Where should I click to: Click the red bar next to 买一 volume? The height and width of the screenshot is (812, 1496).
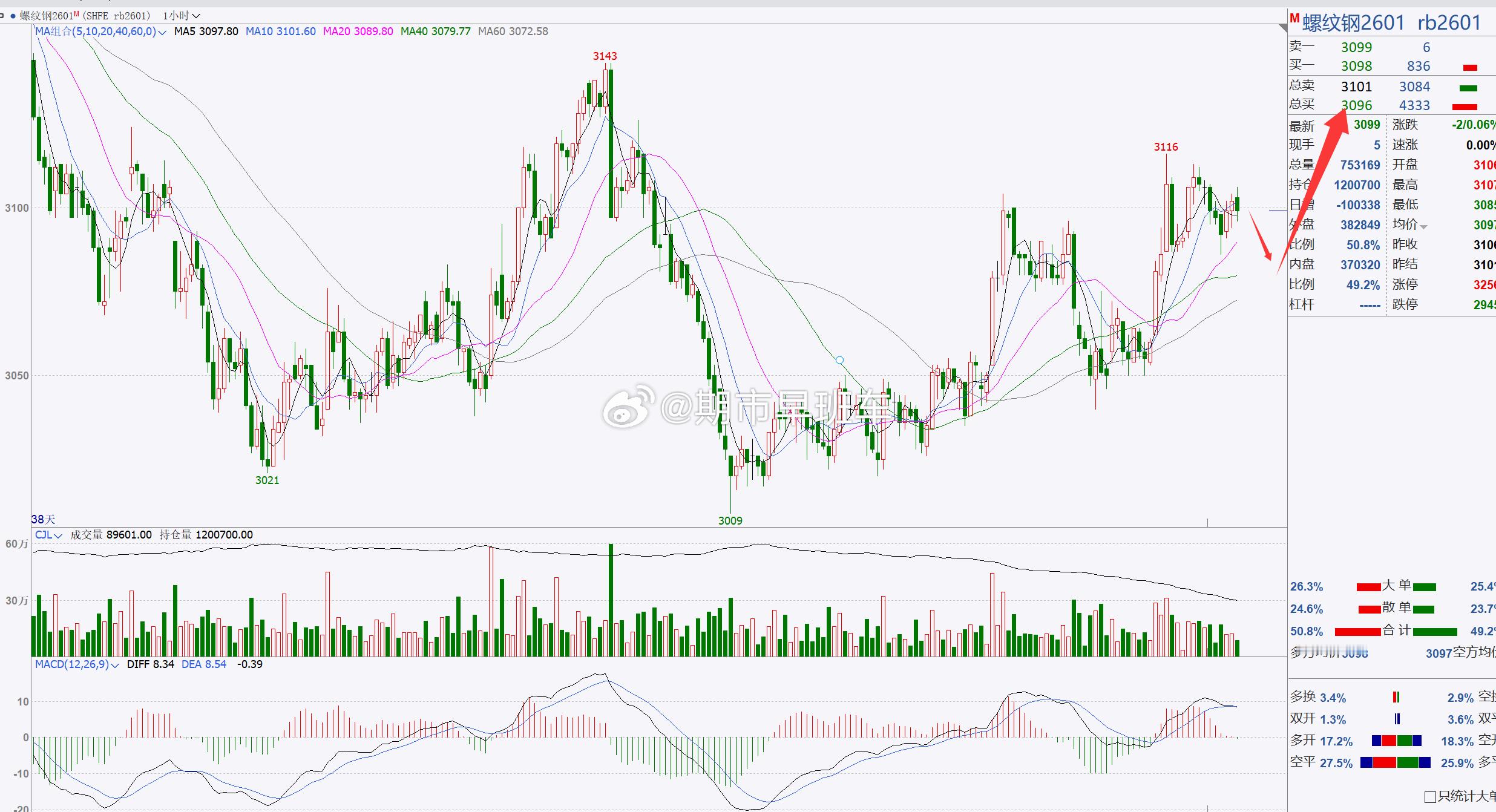click(1470, 67)
